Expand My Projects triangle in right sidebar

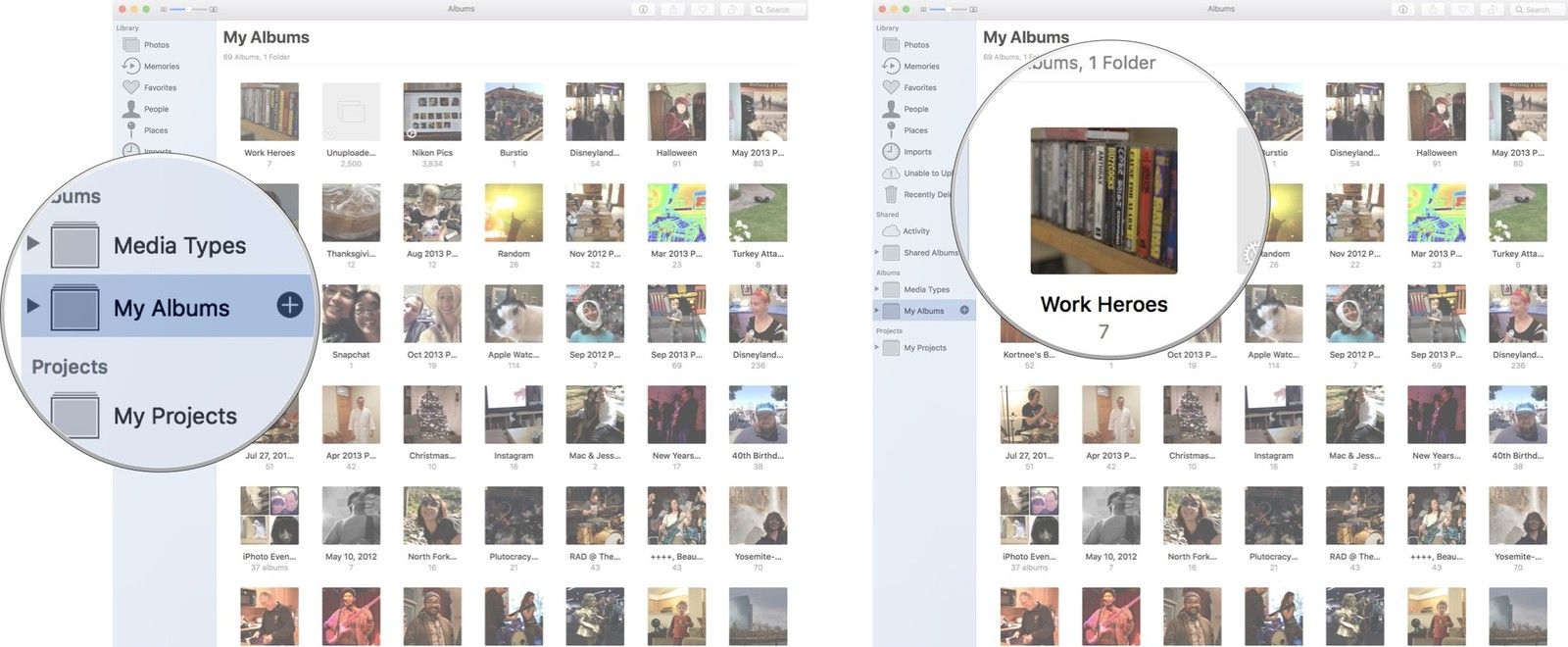pyautogui.click(x=877, y=347)
